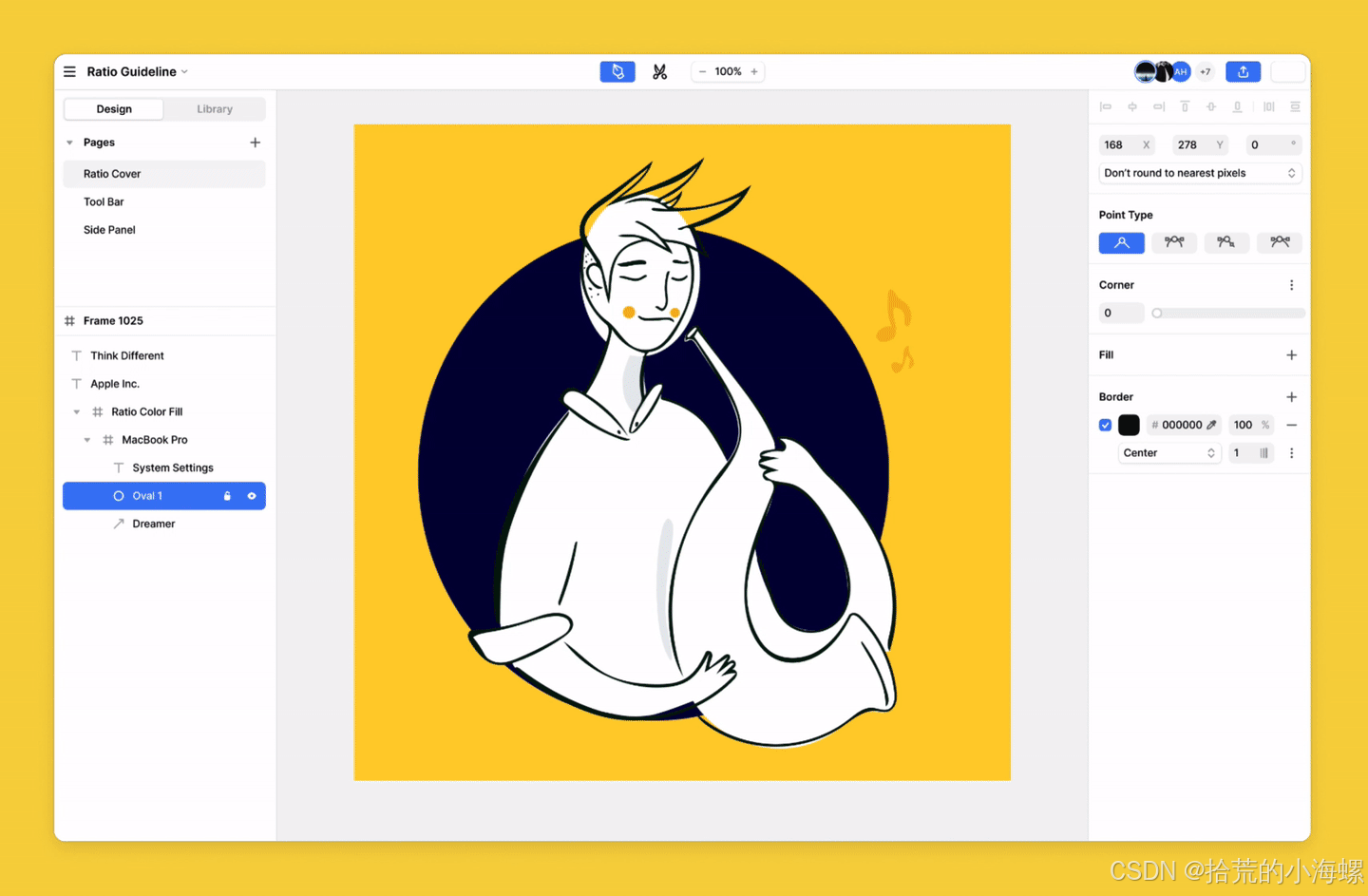Click the blue share export button
1368x896 pixels.
click(x=1243, y=72)
